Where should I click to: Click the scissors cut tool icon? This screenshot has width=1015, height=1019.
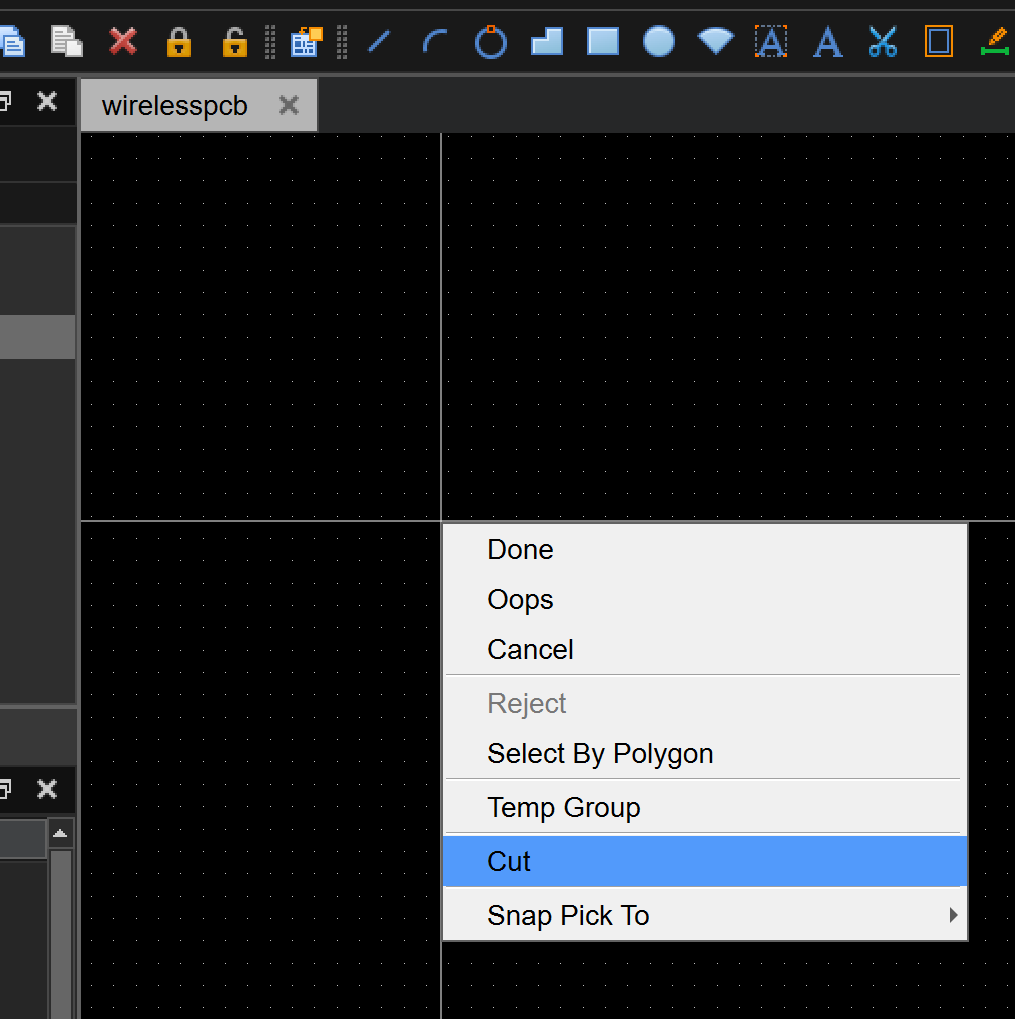(882, 42)
